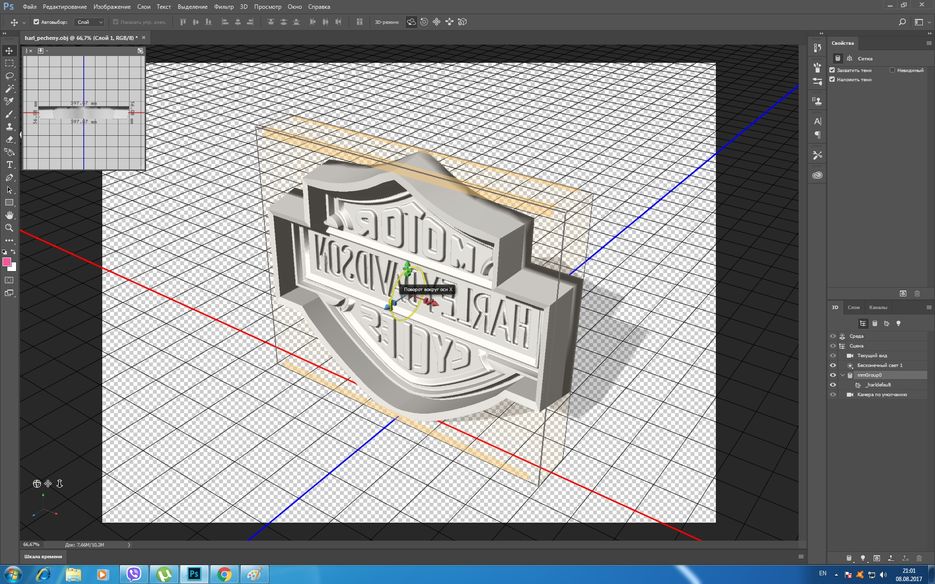Image resolution: width=935 pixels, height=584 pixels.
Task: Open the extra tools ellipsis button
Action: 9,240
